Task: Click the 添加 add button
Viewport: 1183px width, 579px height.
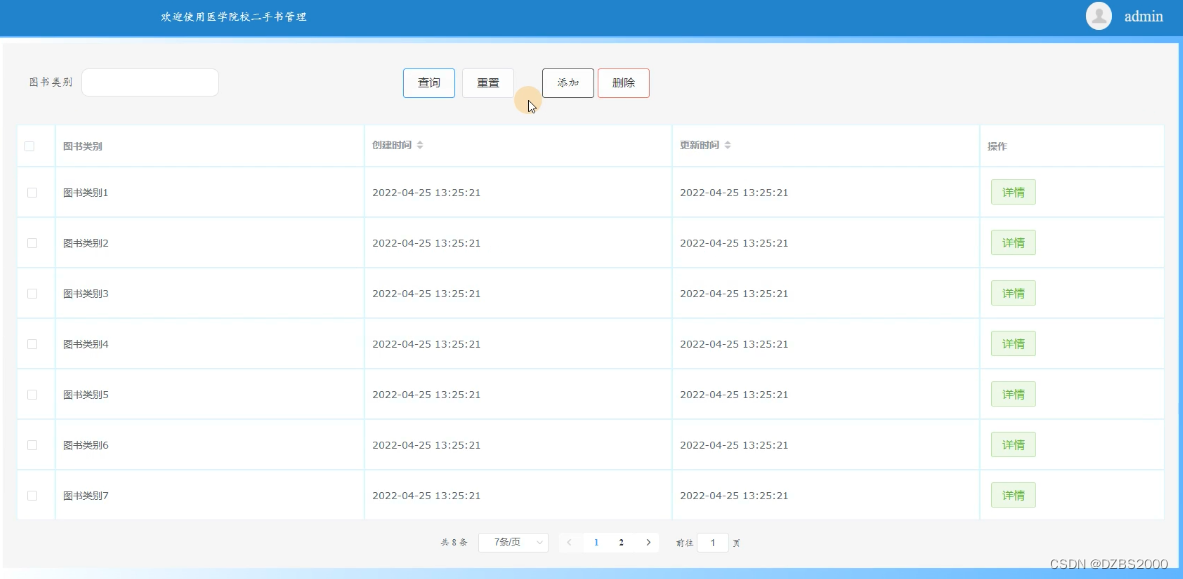Action: pos(567,83)
